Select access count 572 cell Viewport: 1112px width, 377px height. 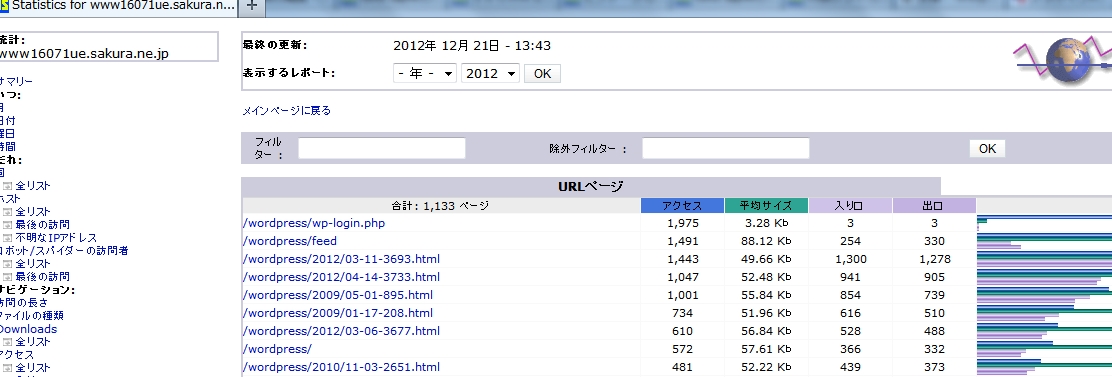point(683,349)
